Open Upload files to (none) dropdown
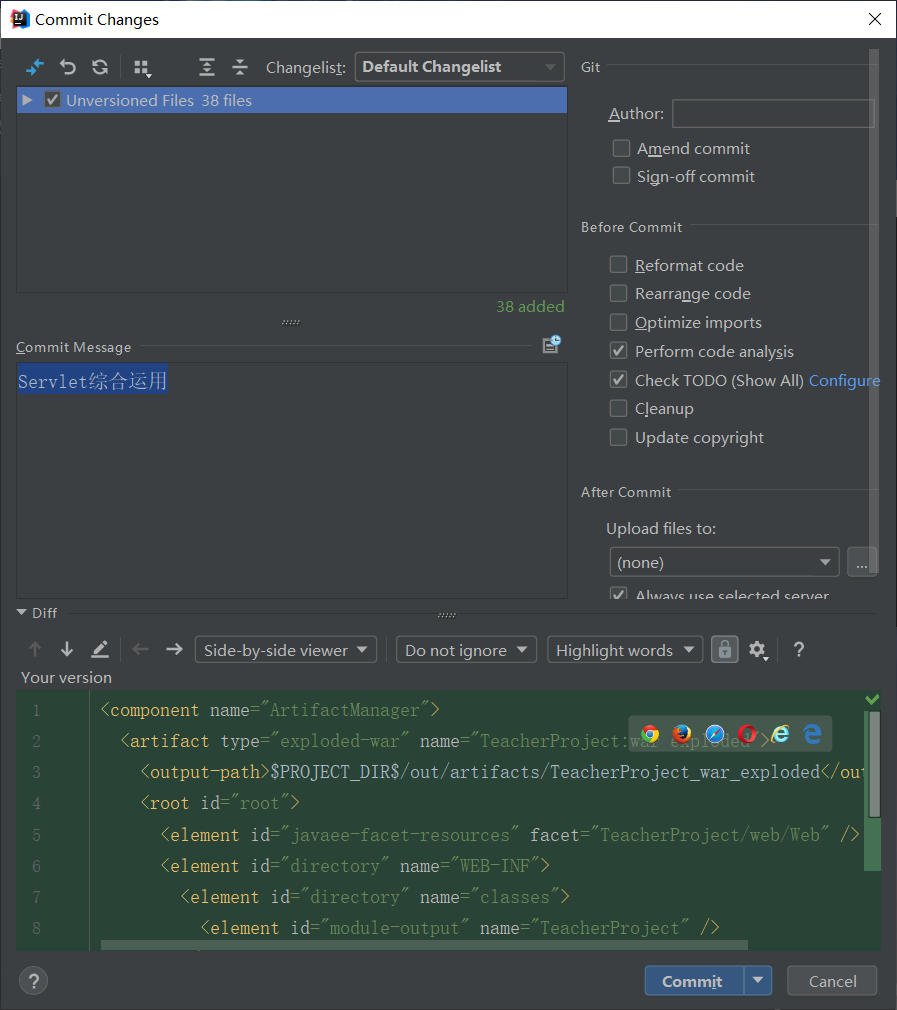Image resolution: width=897 pixels, height=1010 pixels. pos(724,562)
